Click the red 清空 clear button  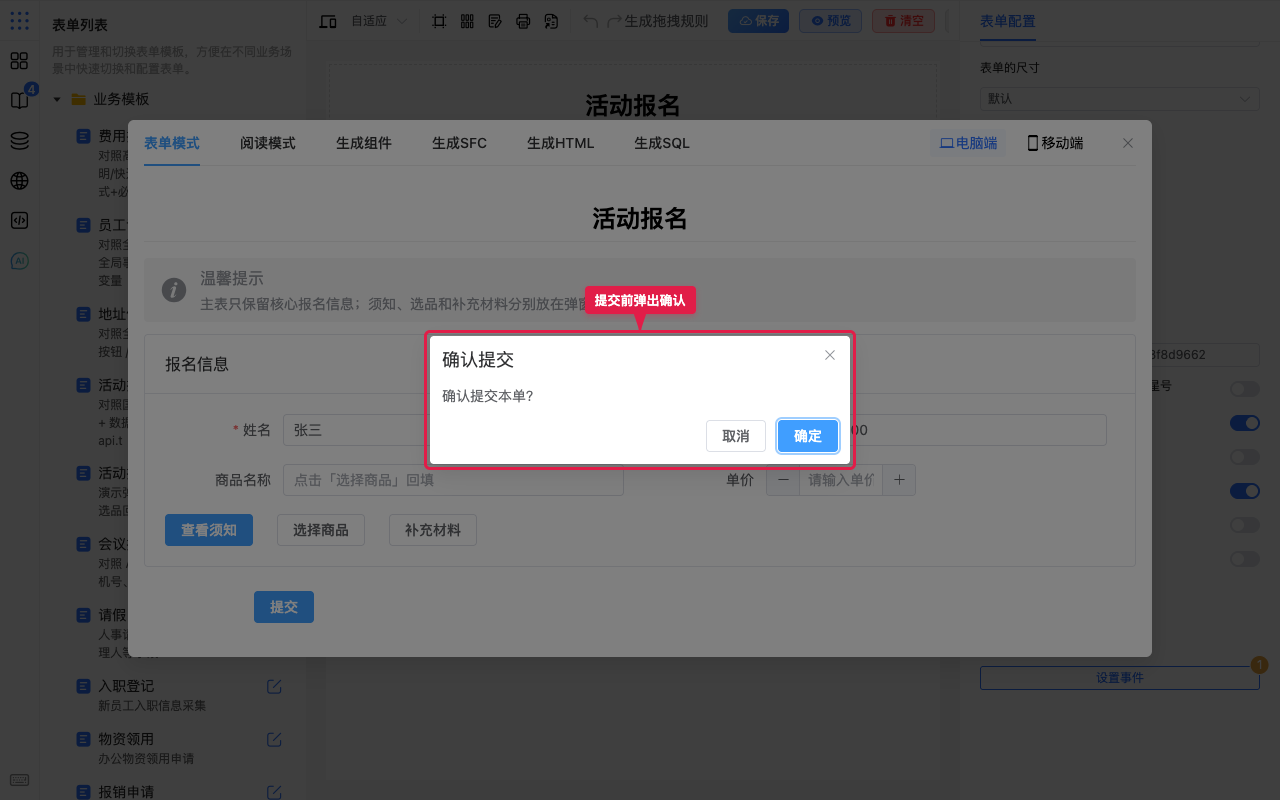pos(903,21)
